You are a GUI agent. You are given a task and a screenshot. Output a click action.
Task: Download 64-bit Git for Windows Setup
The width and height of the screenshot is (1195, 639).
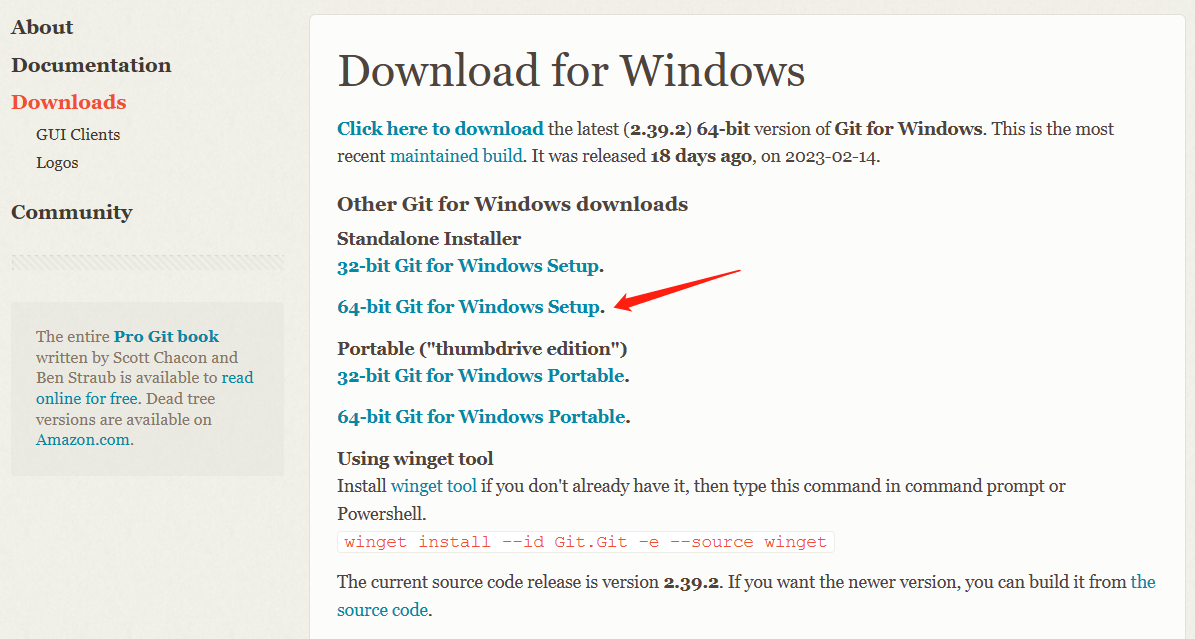point(469,307)
